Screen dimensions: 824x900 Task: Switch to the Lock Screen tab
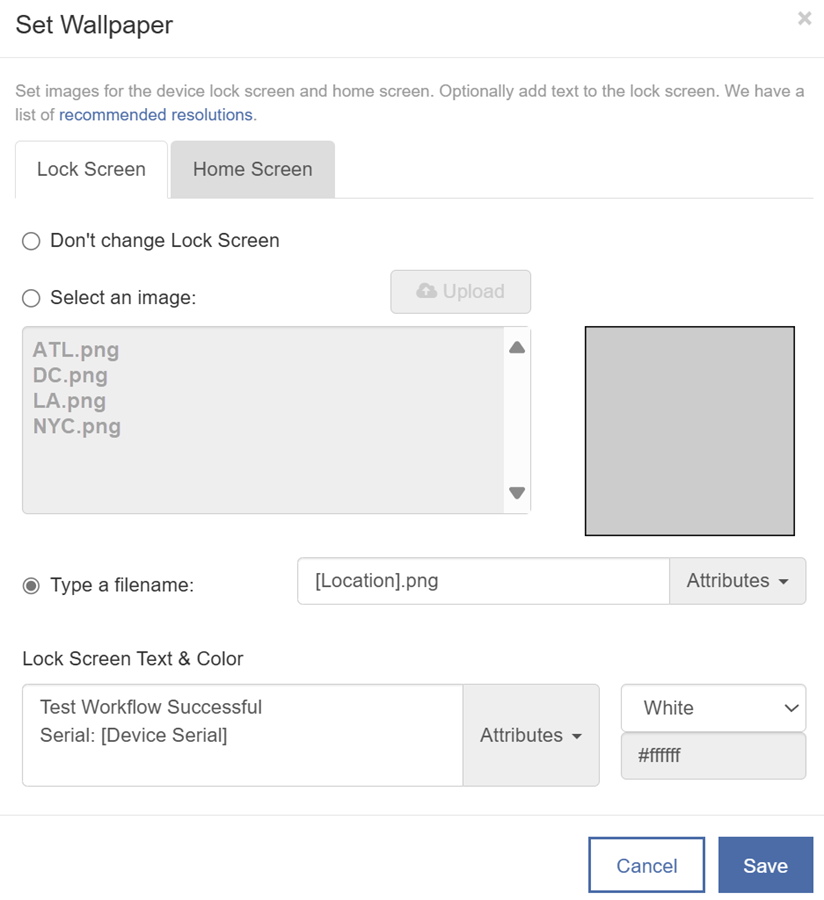click(91, 169)
